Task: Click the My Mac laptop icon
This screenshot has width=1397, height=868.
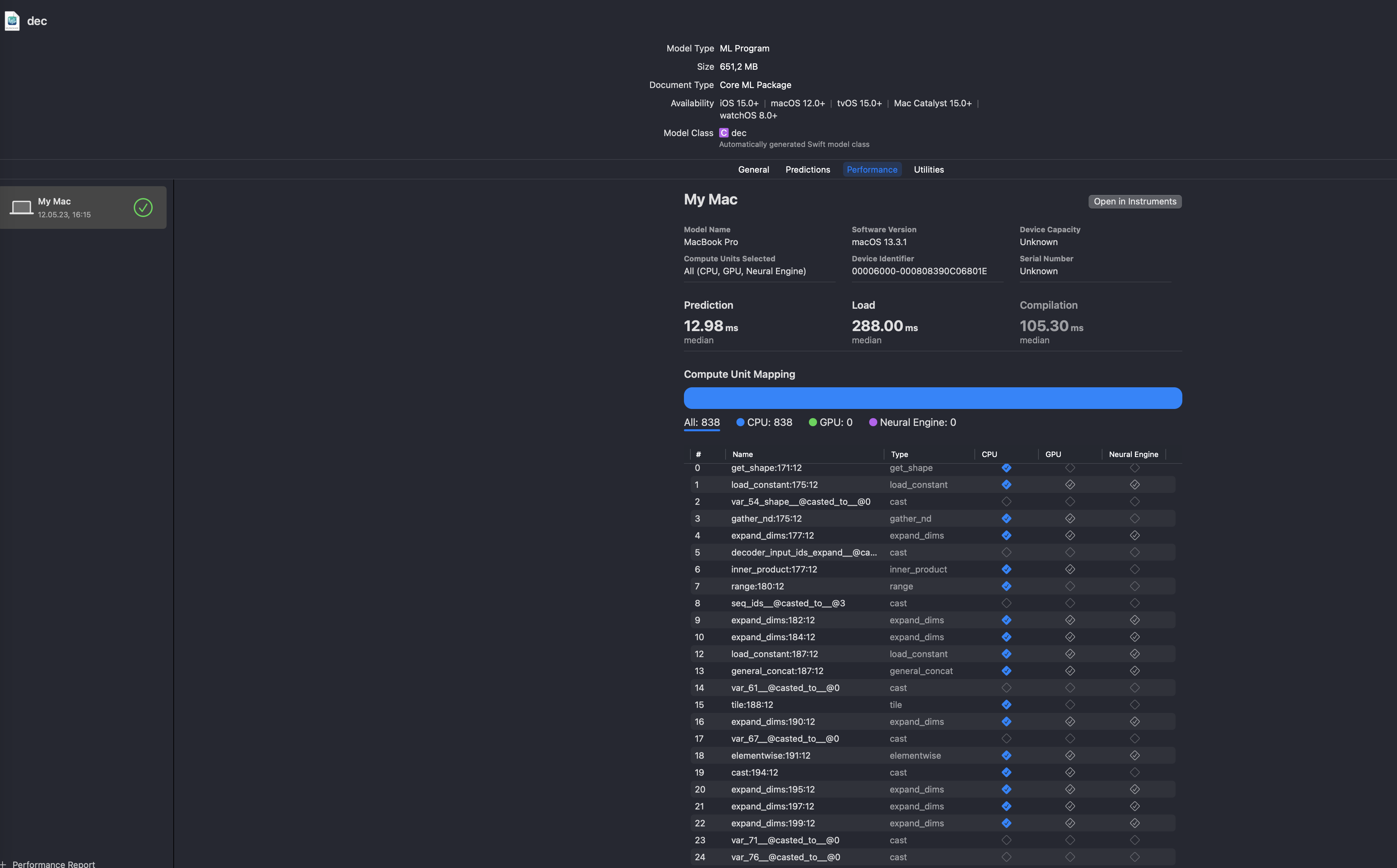Action: pos(21,207)
